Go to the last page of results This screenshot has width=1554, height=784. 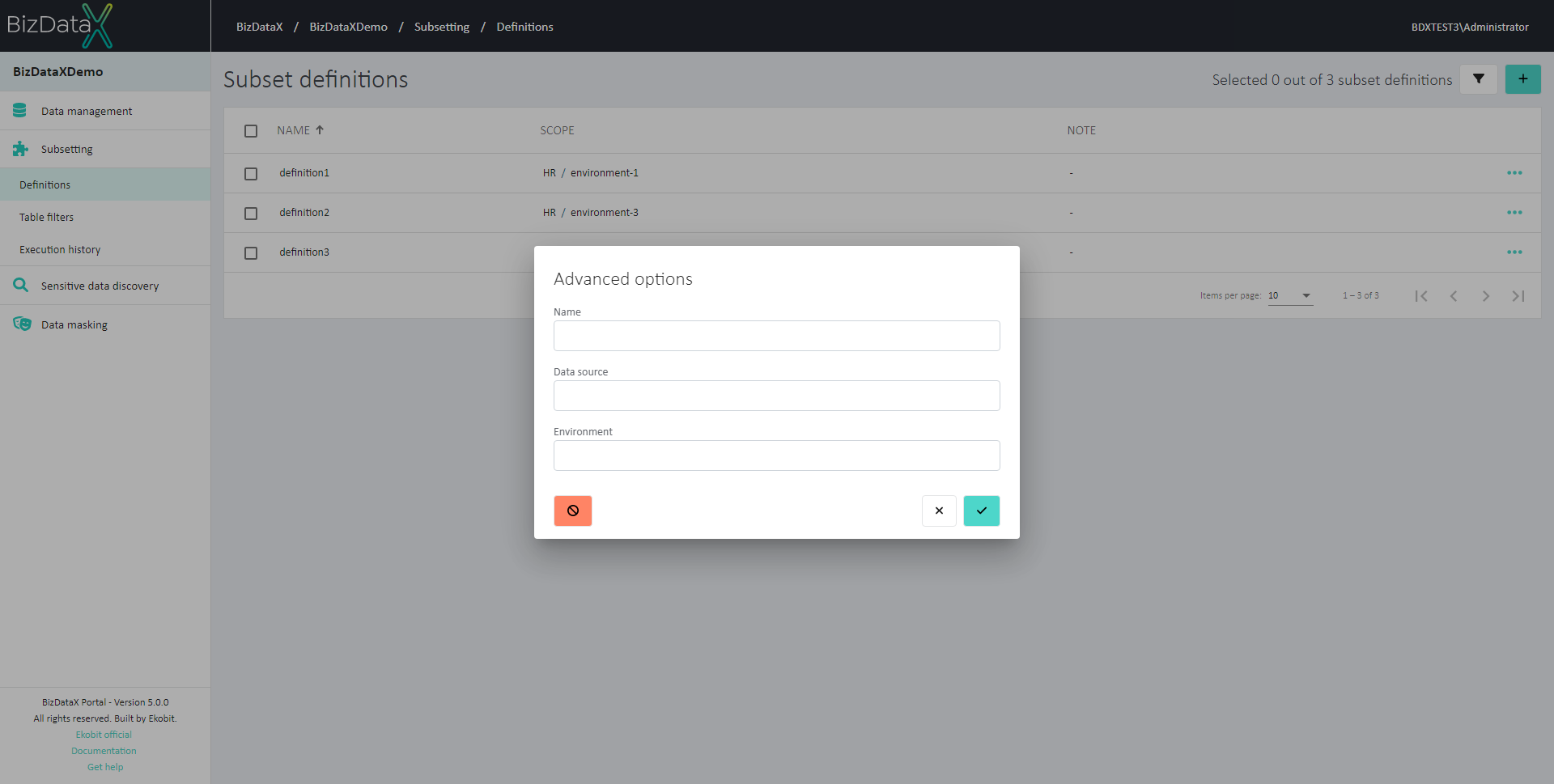pyautogui.click(x=1518, y=296)
